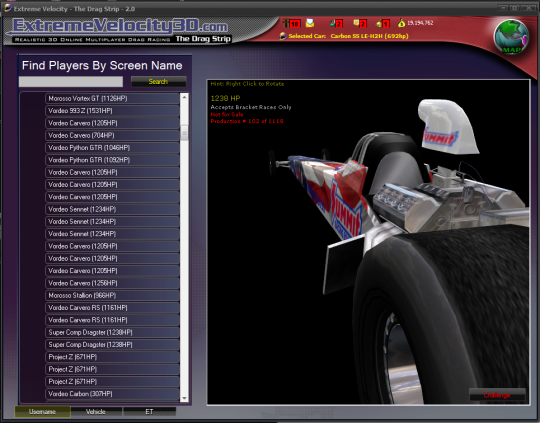Open the globe MAP button

511,36
